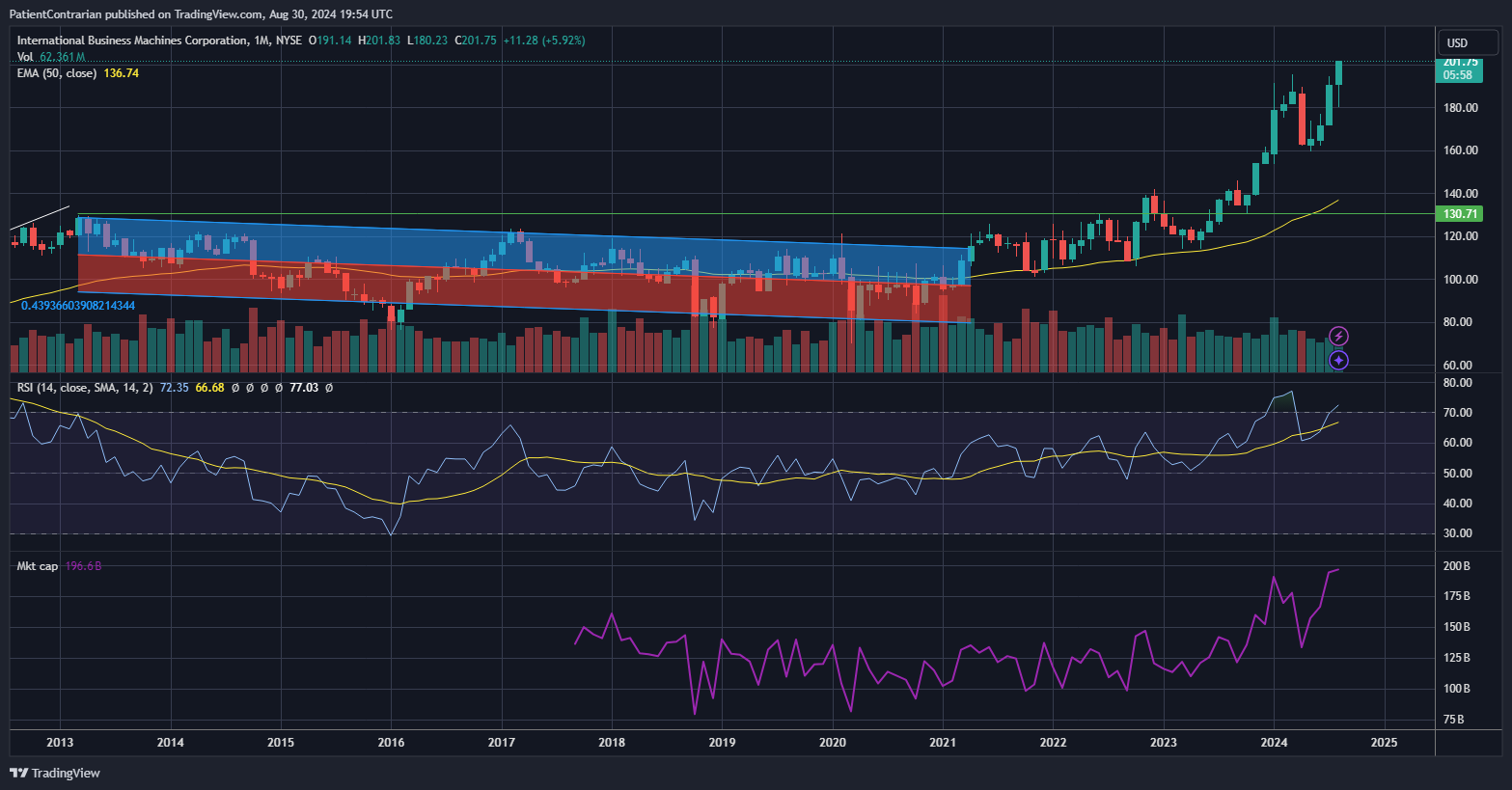Screen dimensions: 1512x790
Task: Click the RSI band value 77.03
Action: coord(304,388)
